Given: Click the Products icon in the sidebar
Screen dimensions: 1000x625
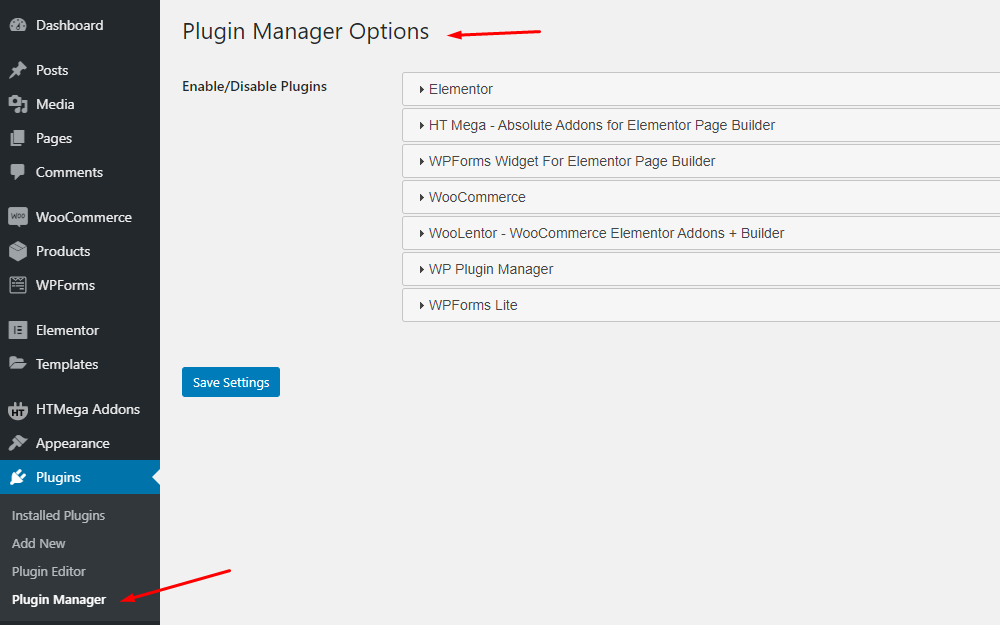Looking at the screenshot, I should click(19, 251).
